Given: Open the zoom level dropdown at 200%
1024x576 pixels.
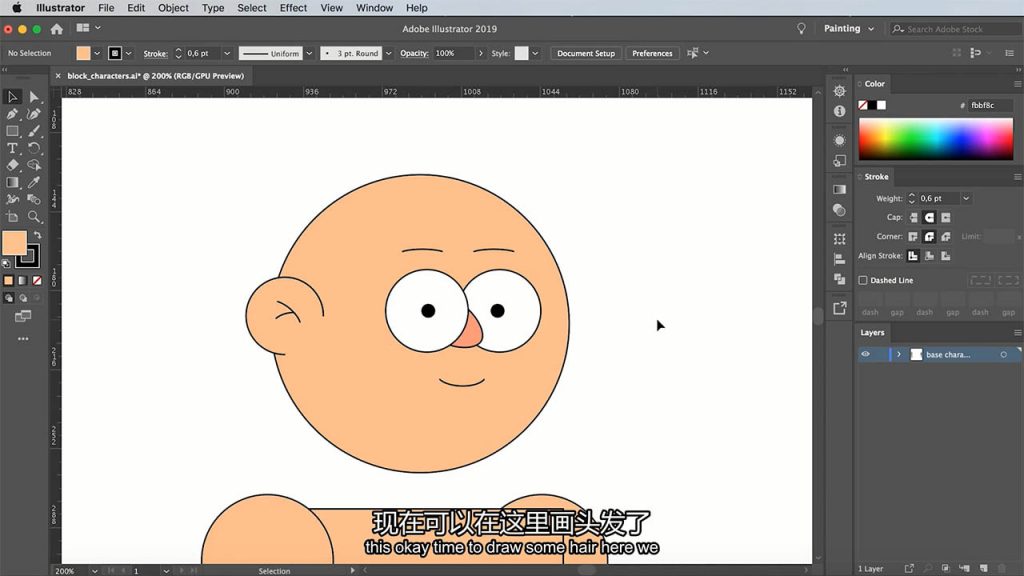Looking at the screenshot, I should [94, 571].
